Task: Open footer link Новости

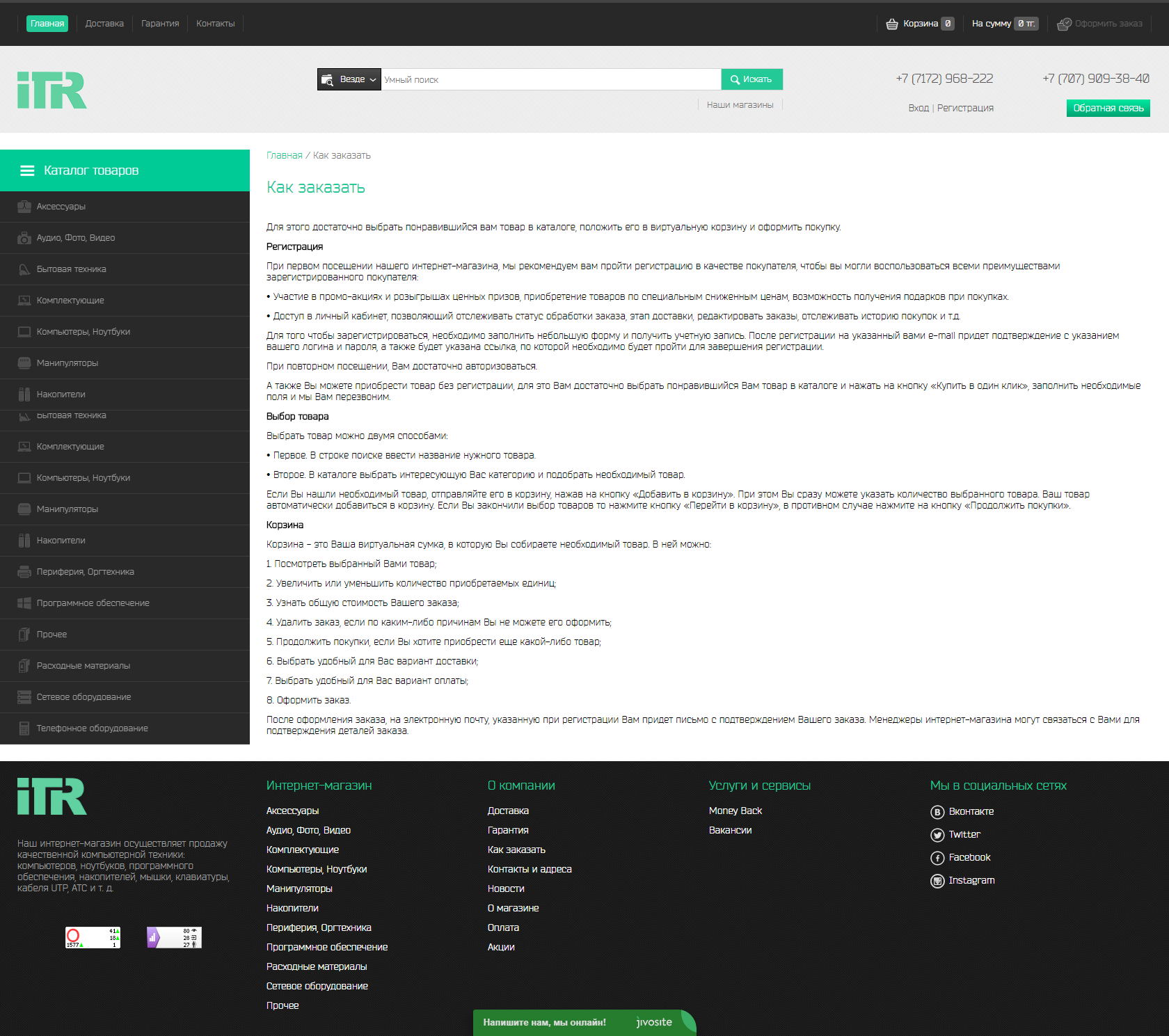Action: click(506, 888)
